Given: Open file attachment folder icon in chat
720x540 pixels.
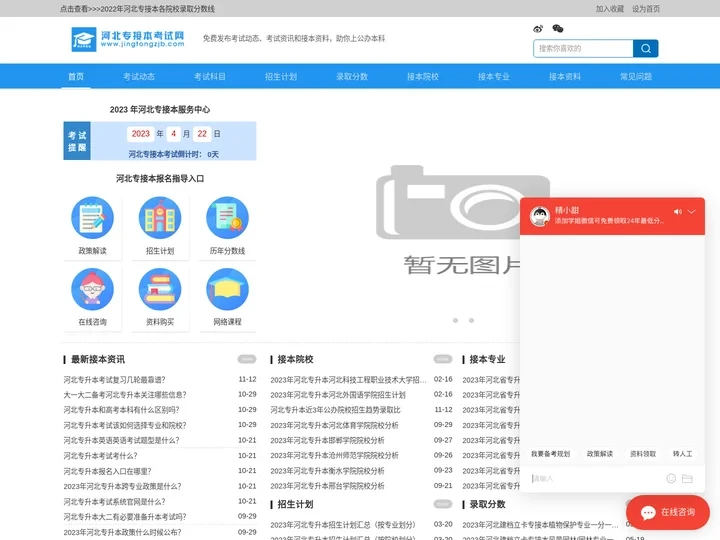Looking at the screenshot, I should [687, 478].
